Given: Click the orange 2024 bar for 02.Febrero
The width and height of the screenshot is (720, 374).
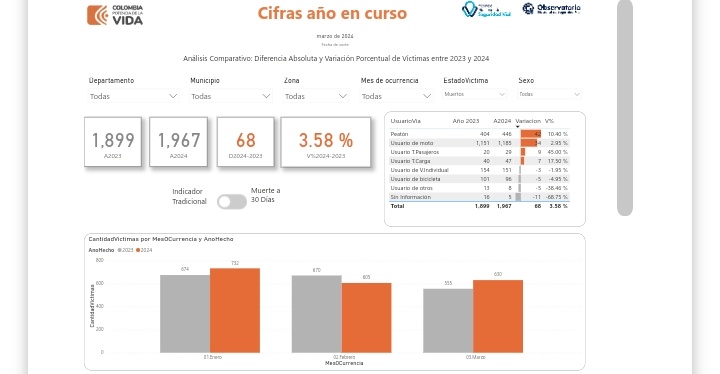Looking at the screenshot, I should pos(366,318).
